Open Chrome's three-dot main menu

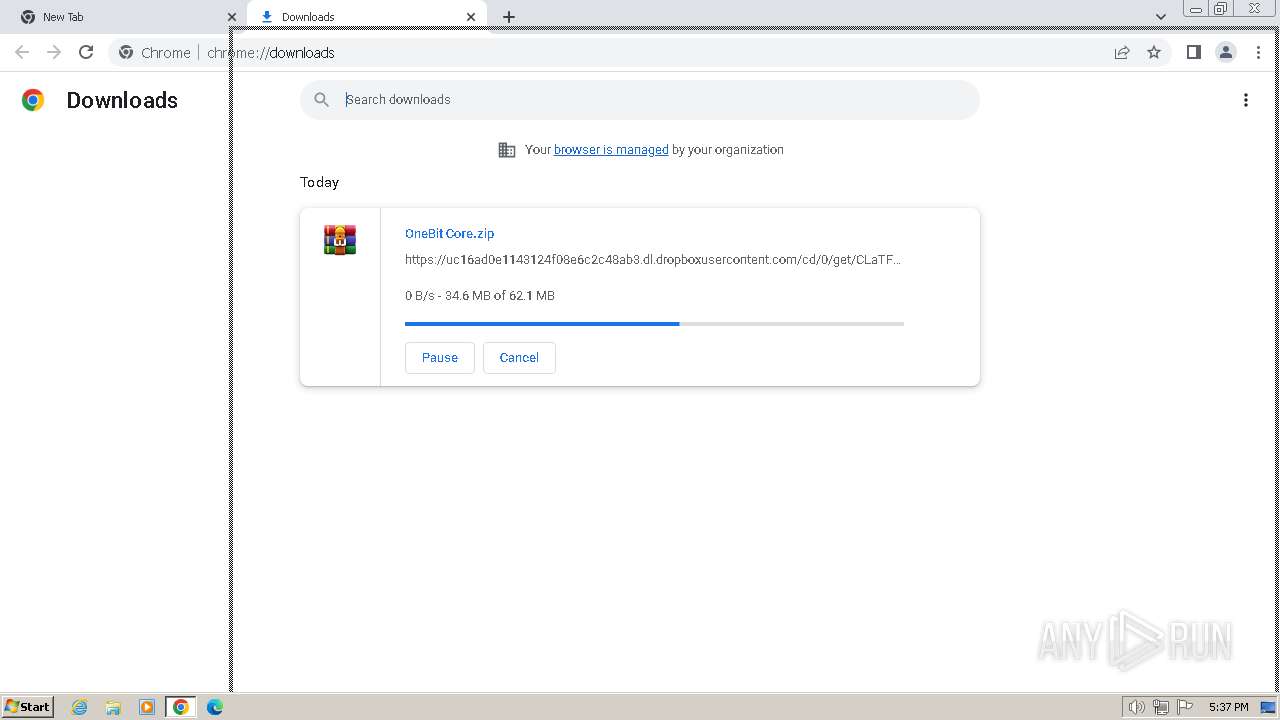1258,52
